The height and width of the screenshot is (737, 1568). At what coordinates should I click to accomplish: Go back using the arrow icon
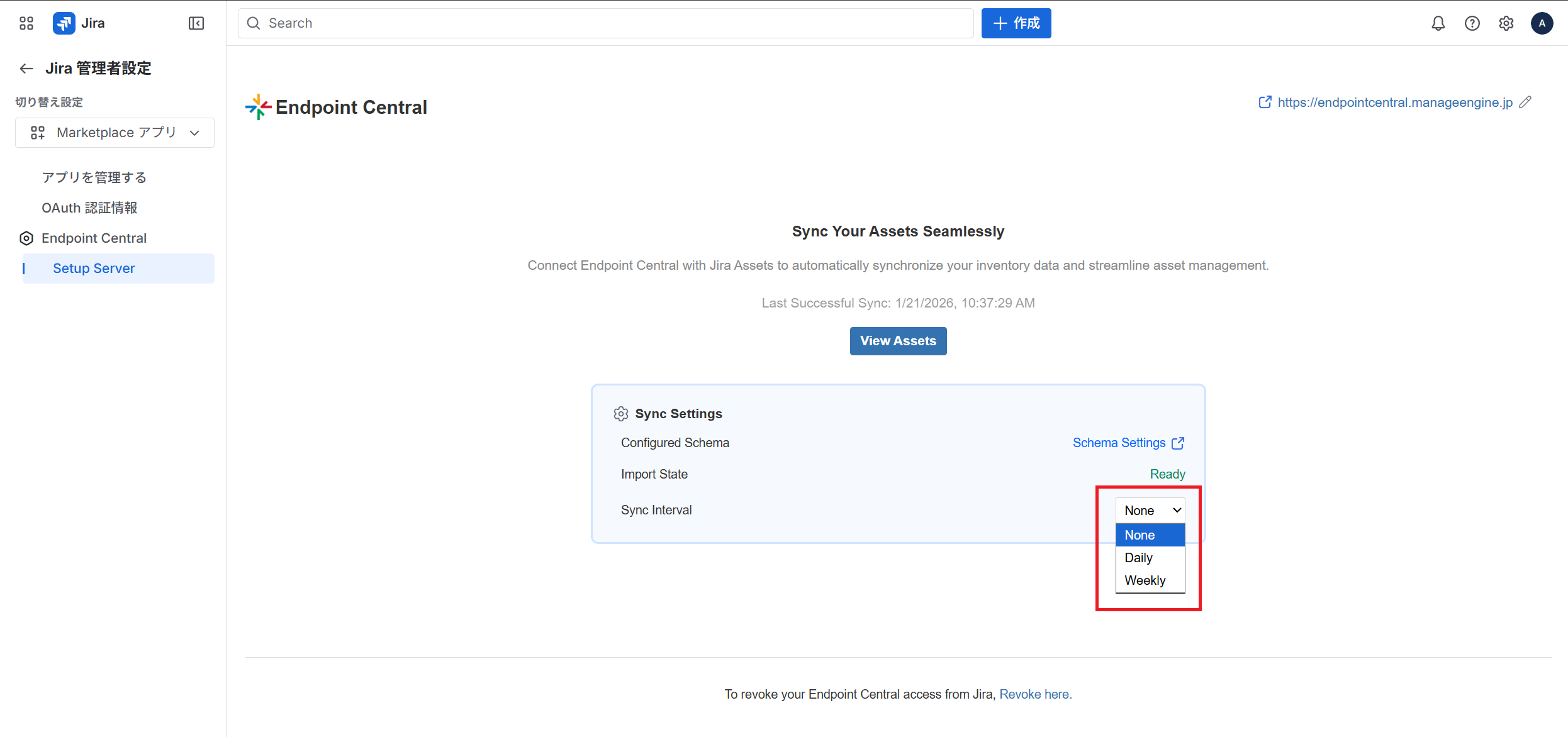point(26,69)
